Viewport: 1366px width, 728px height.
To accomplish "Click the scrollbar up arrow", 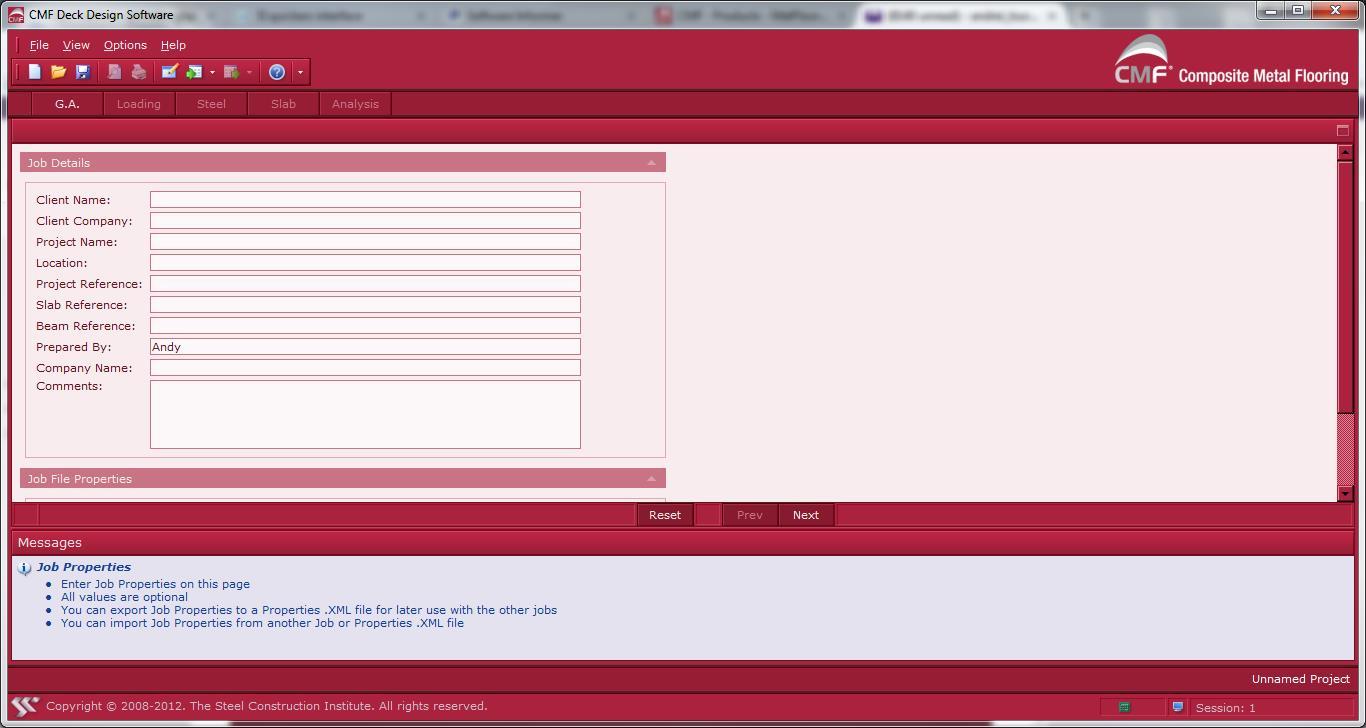I will pyautogui.click(x=1345, y=152).
